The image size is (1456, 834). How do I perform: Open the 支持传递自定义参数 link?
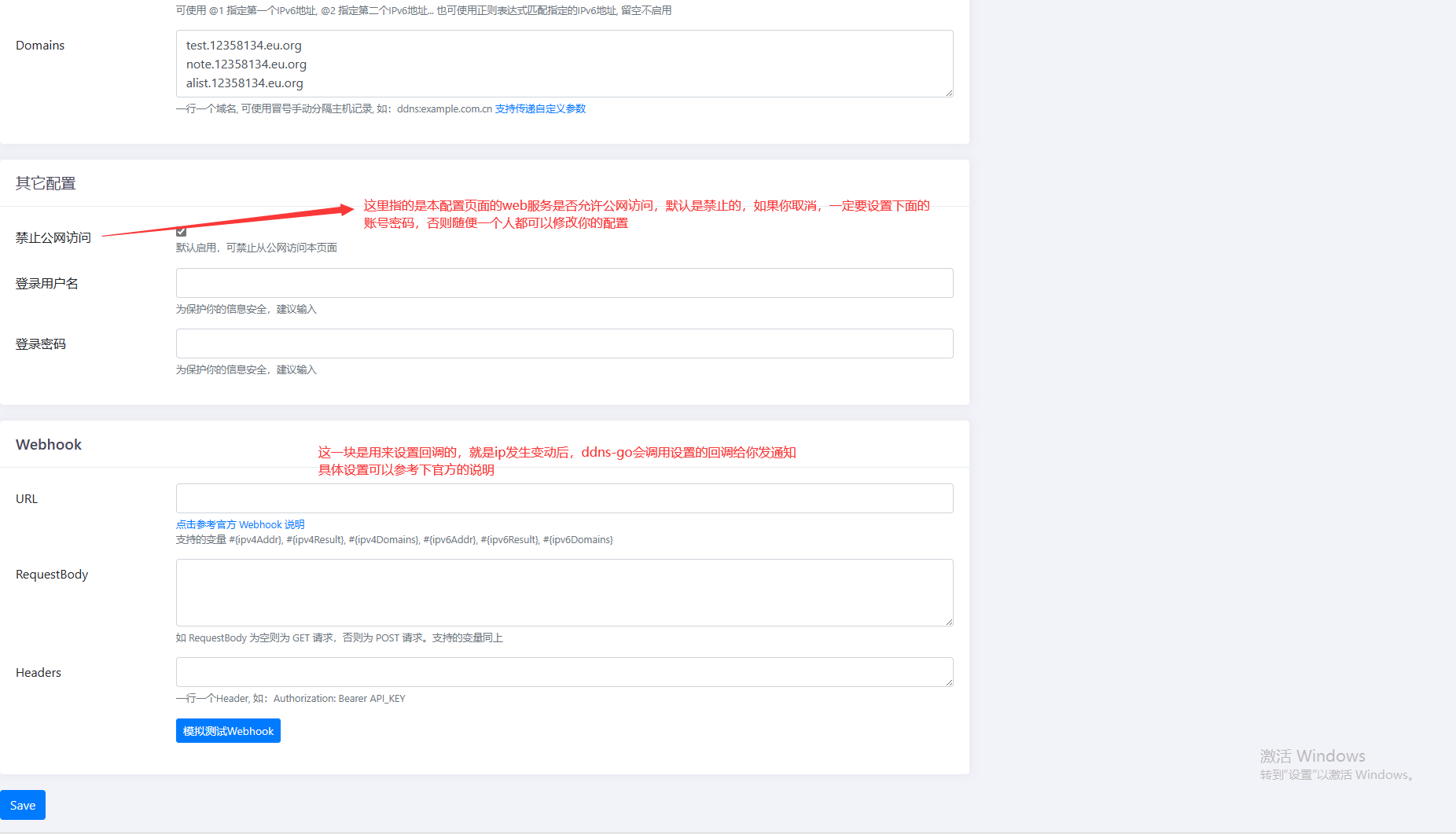[540, 108]
